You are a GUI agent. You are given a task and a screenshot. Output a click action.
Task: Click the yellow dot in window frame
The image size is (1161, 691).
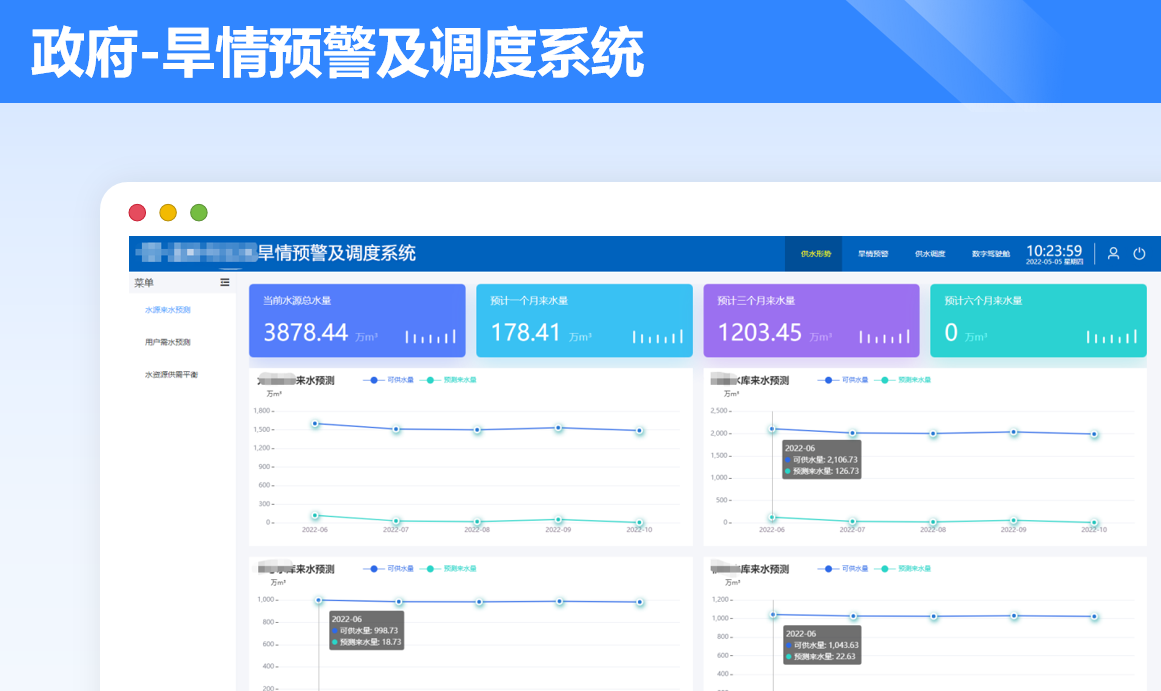168,213
